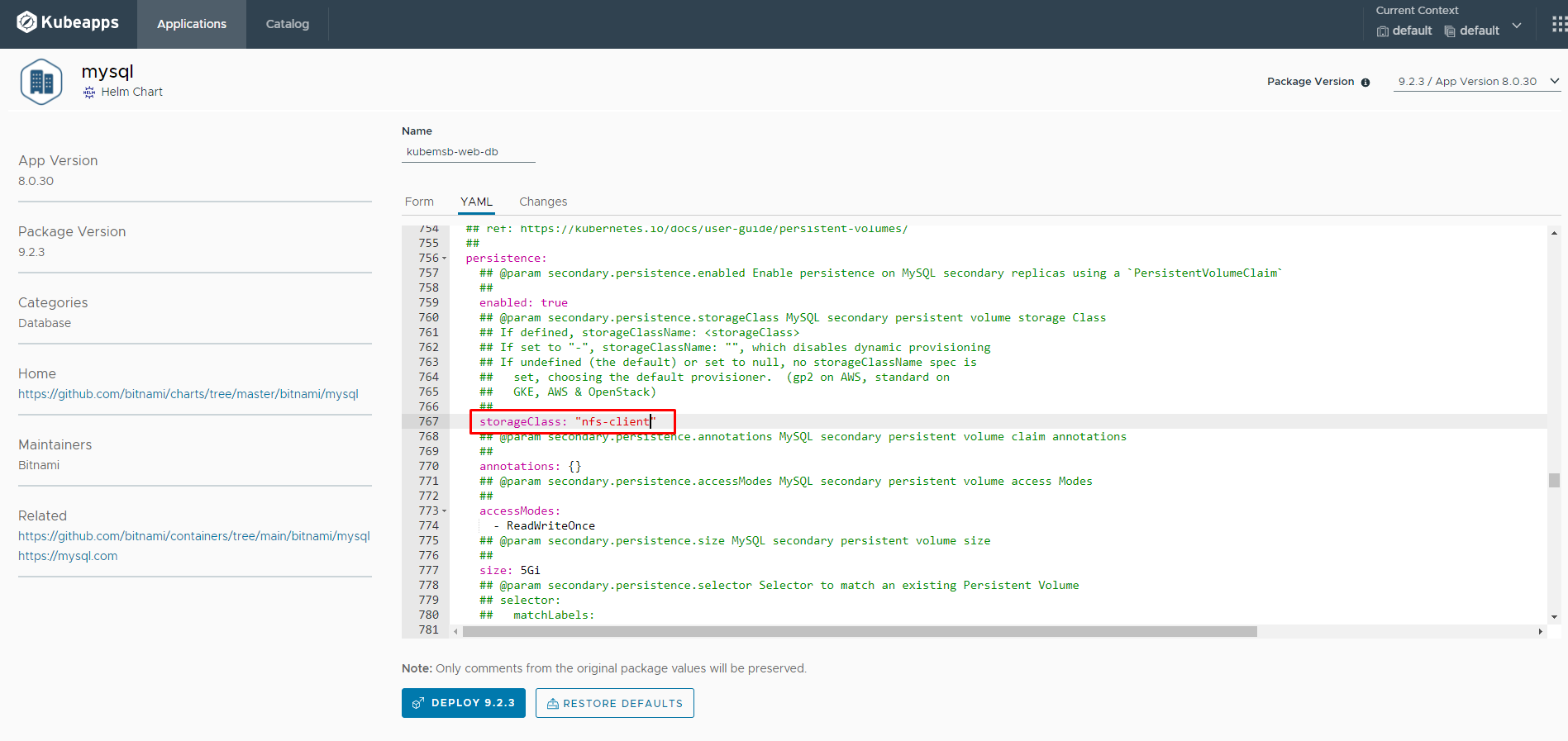1568x741 pixels.
Task: Click the scroll up arrow of editor
Action: (1554, 233)
